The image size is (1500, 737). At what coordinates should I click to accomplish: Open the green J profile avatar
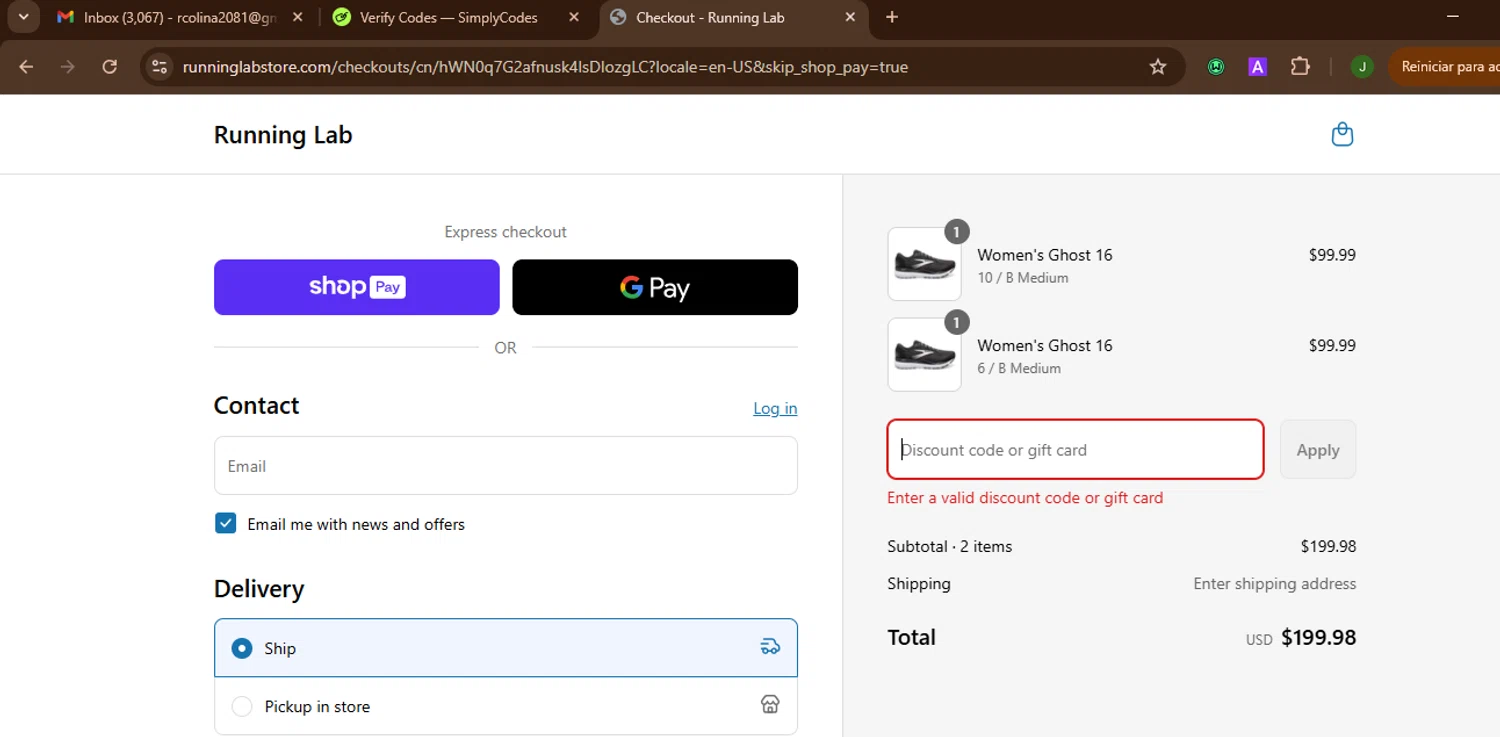1362,67
